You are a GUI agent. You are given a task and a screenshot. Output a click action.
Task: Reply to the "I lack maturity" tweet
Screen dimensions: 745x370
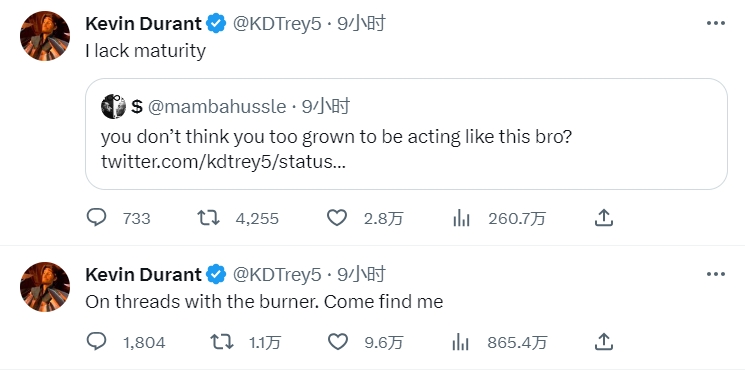click(97, 218)
